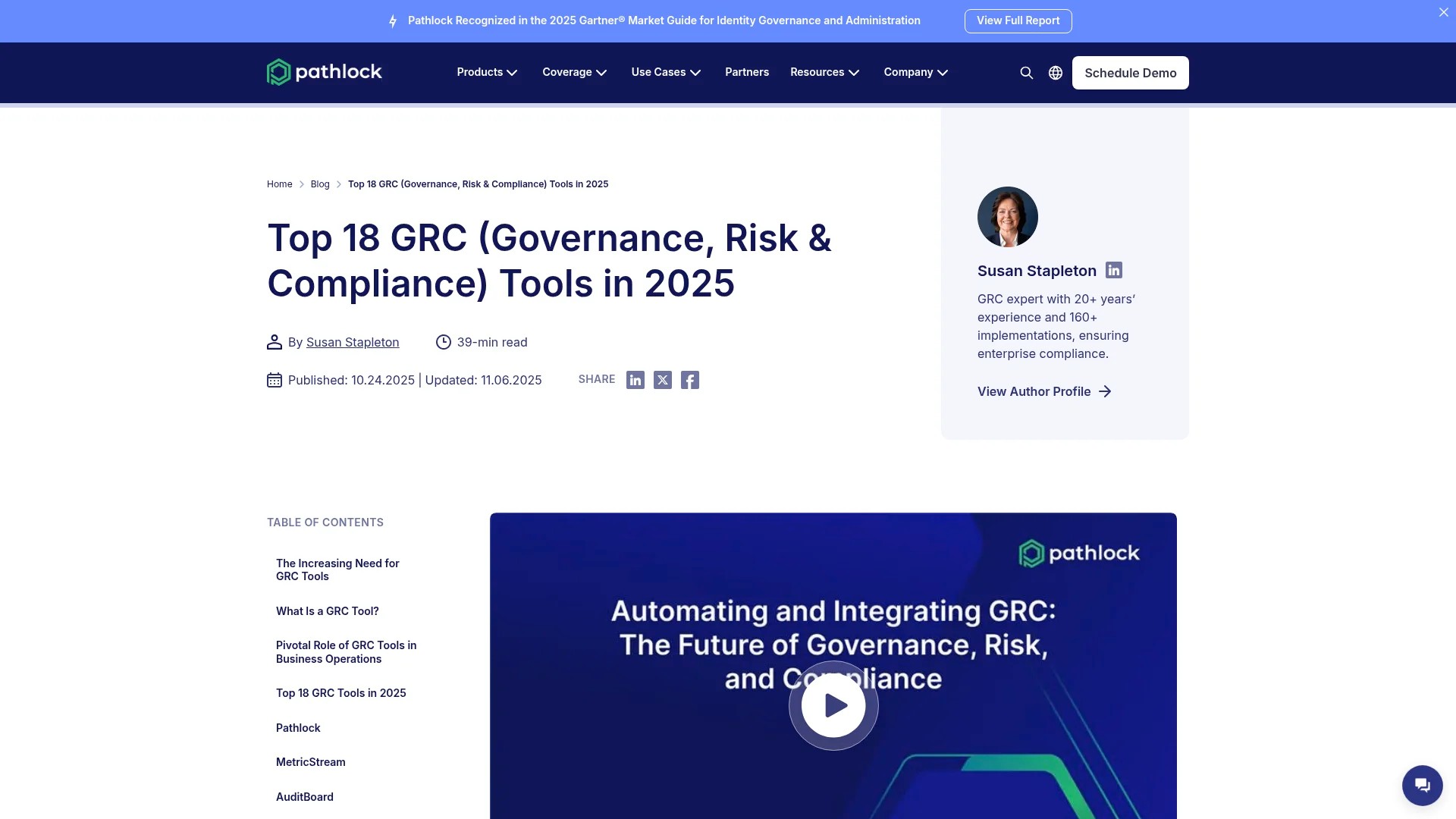
Task: Navigate to the Blog breadcrumb link
Action: [x=320, y=184]
